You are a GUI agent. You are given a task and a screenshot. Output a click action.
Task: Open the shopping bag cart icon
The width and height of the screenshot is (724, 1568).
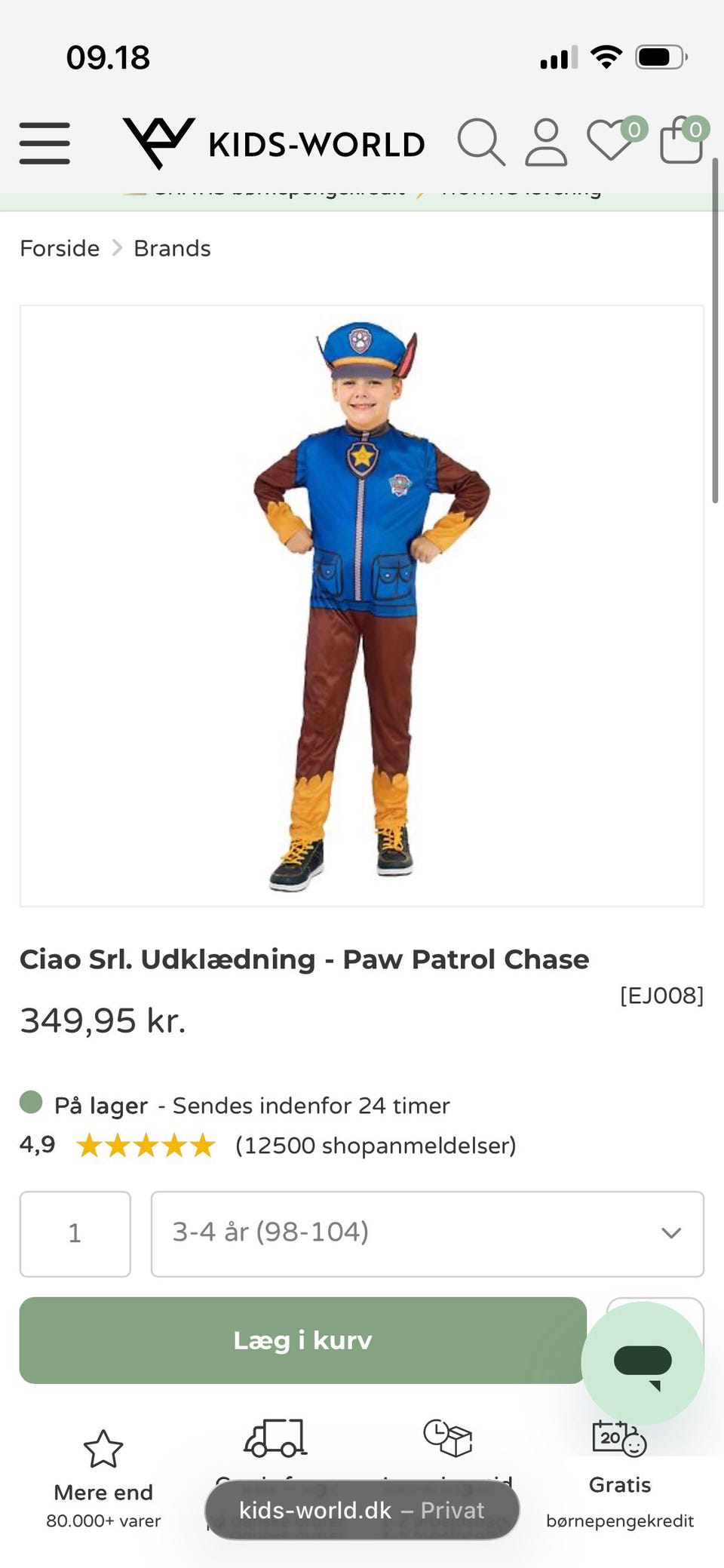tap(682, 140)
